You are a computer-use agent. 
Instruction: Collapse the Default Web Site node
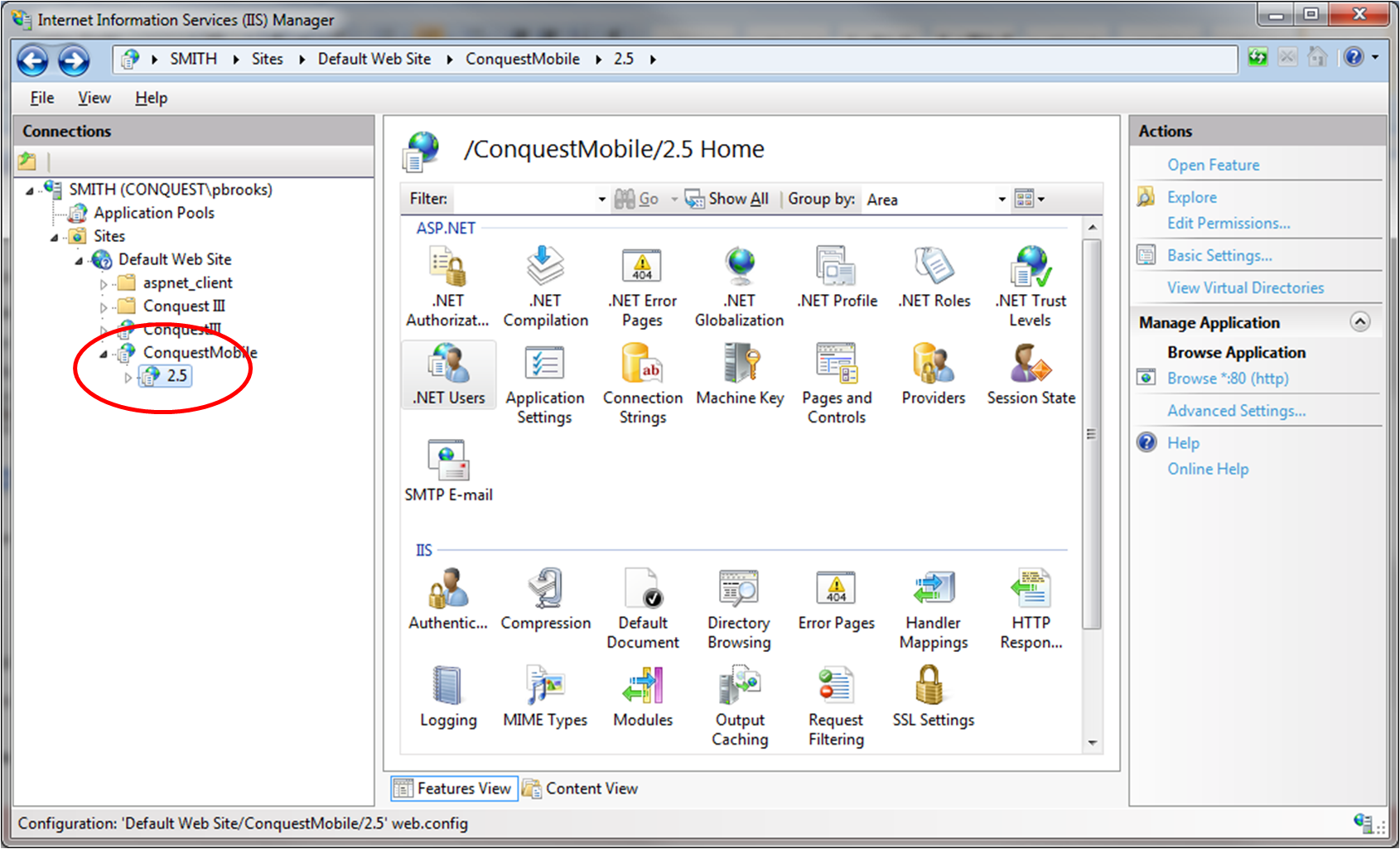coord(80,261)
